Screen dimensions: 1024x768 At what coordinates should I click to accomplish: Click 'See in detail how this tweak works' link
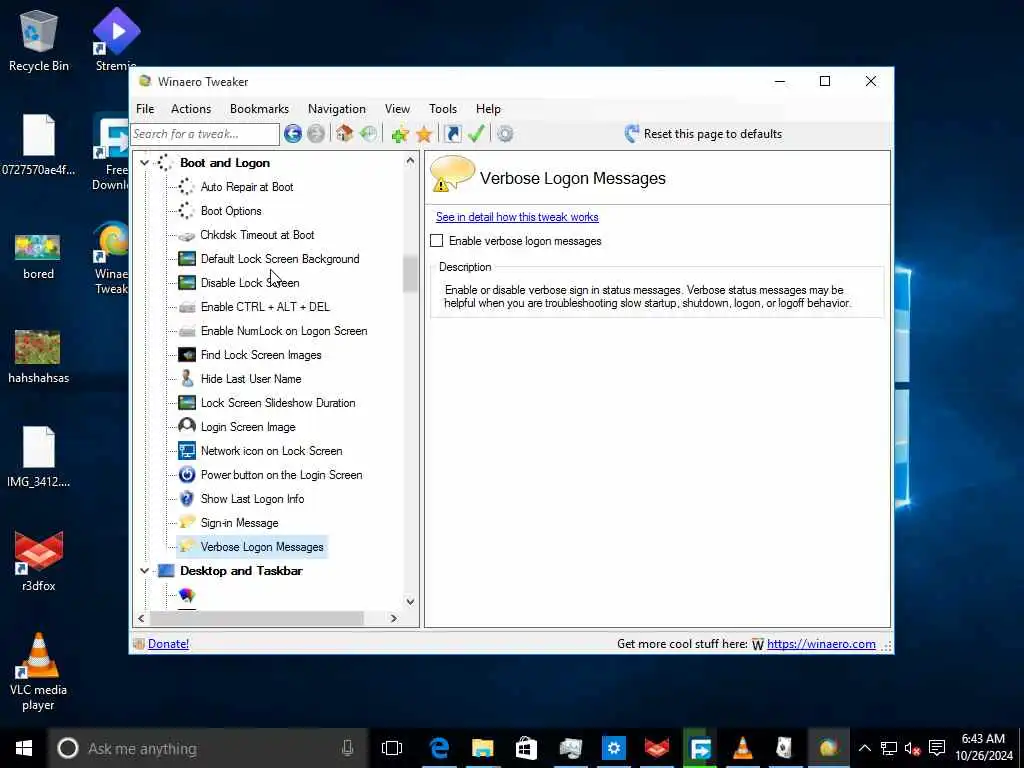coord(517,217)
